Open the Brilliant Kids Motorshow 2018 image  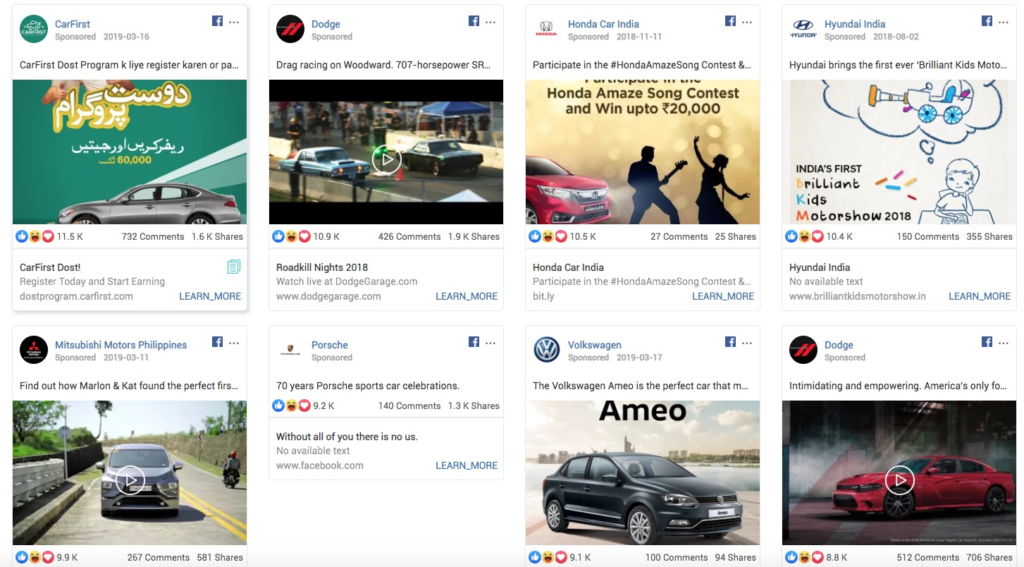(899, 152)
